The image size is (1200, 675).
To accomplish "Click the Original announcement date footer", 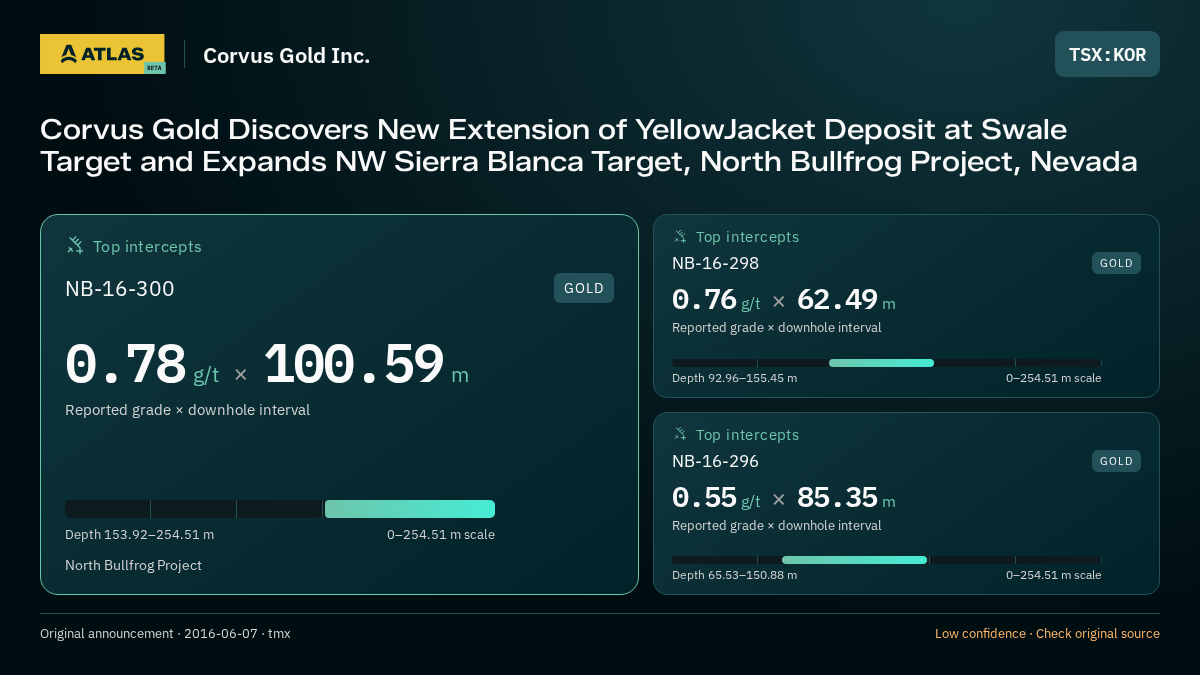I will click(165, 633).
